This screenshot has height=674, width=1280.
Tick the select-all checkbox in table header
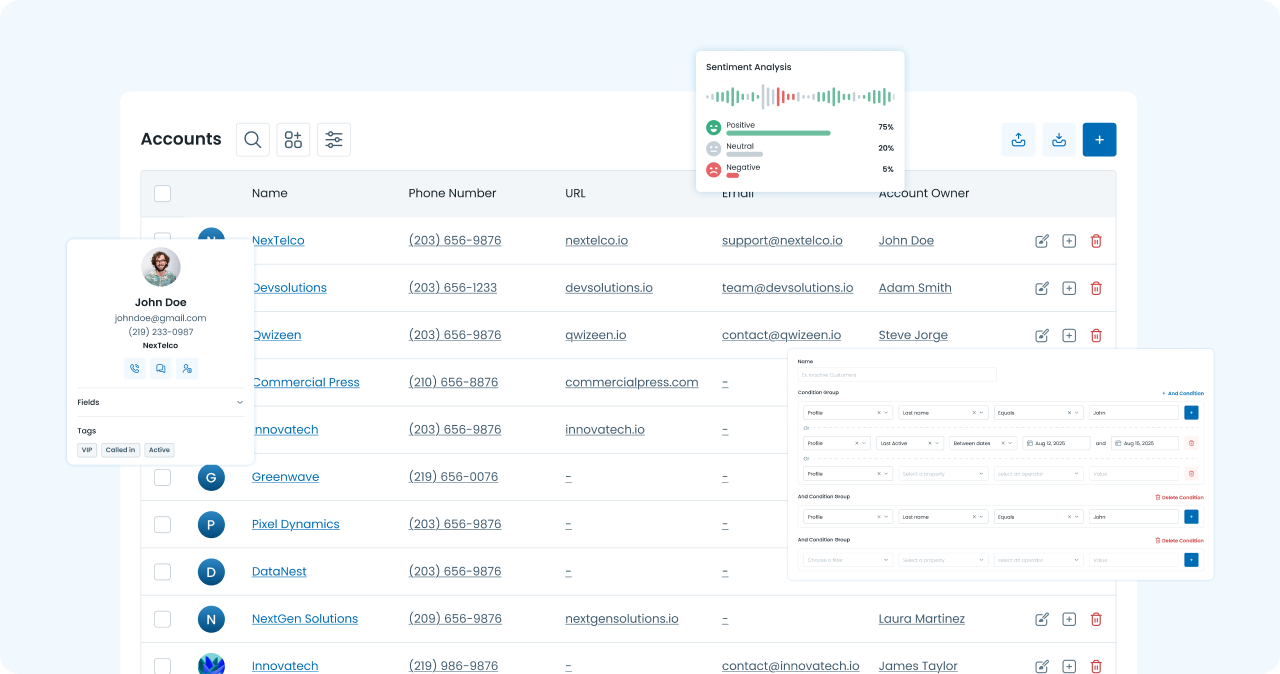162,194
